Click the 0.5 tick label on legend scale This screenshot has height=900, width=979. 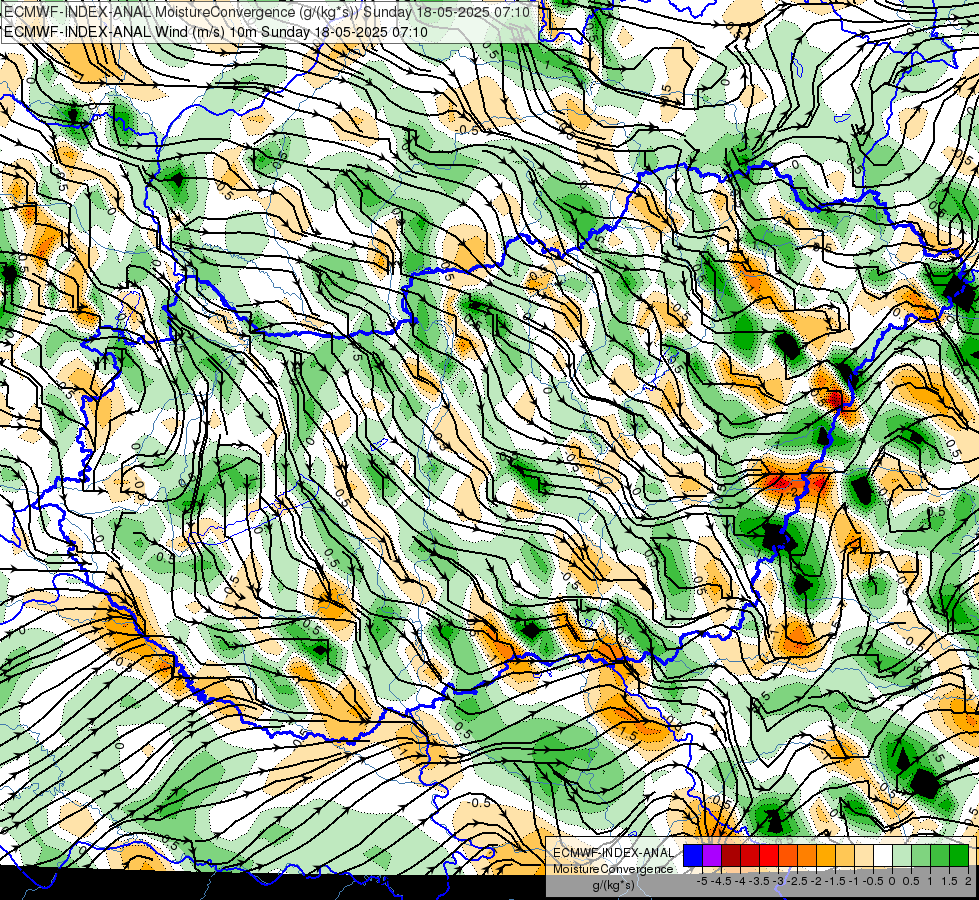(x=910, y=881)
